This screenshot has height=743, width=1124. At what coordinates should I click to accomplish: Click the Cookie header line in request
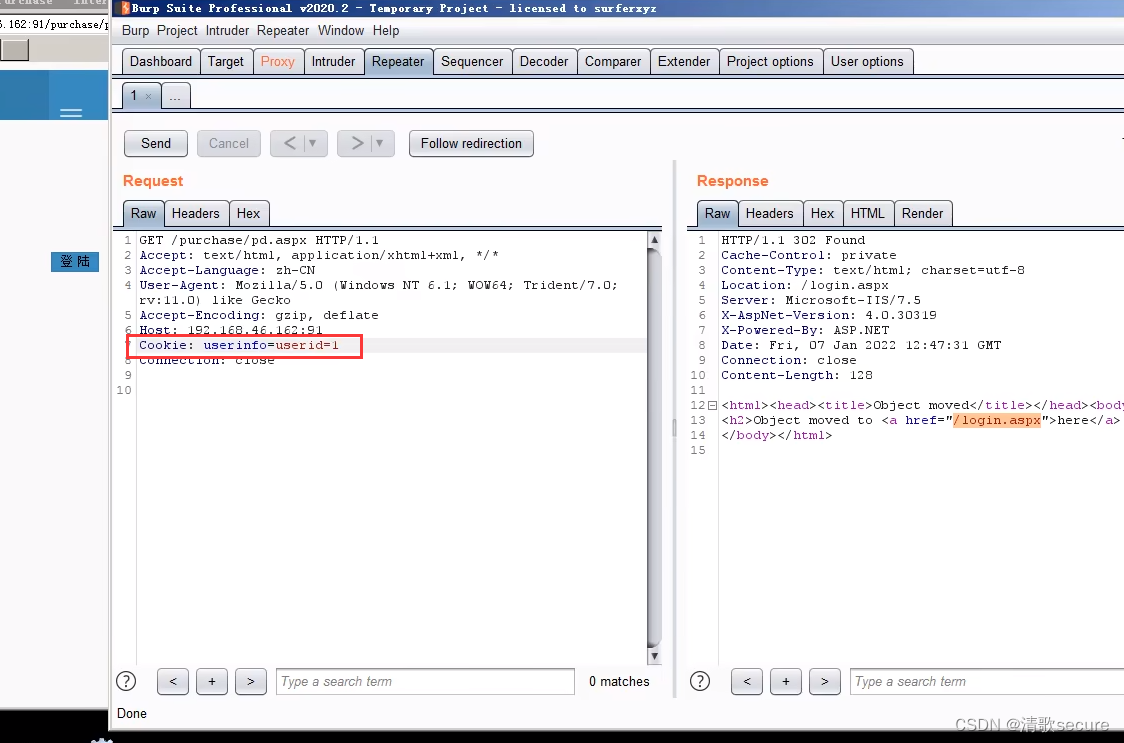tap(239, 346)
